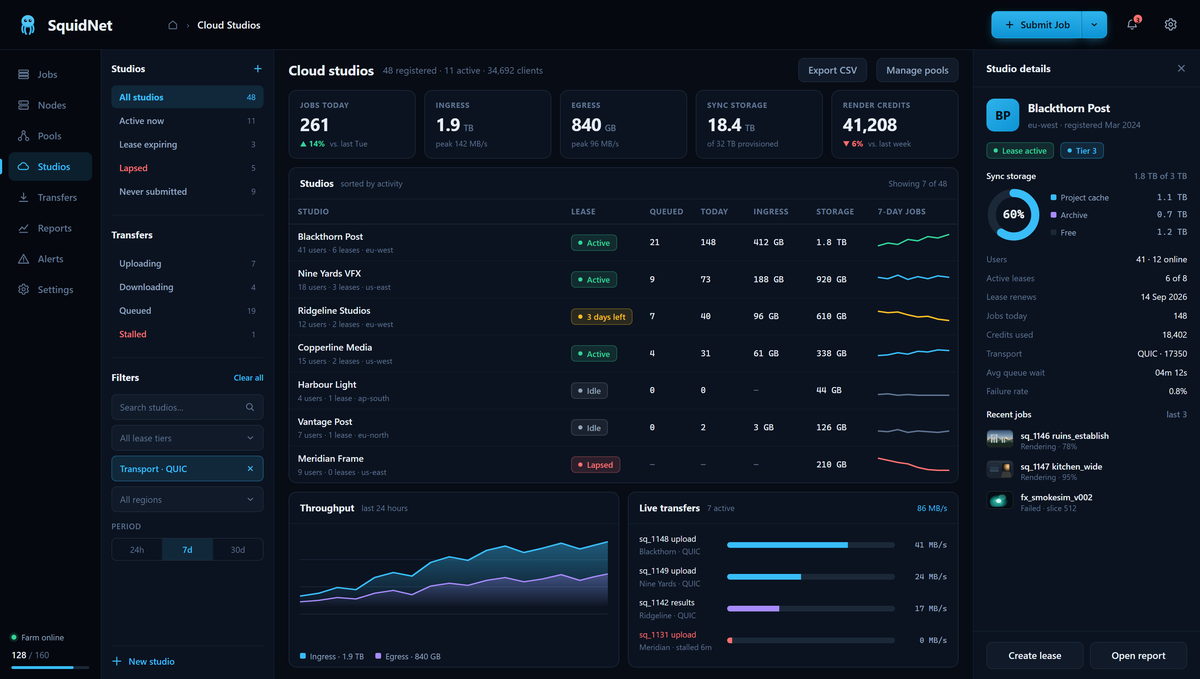
Task: Show Downloading transfers
Action: (187, 287)
